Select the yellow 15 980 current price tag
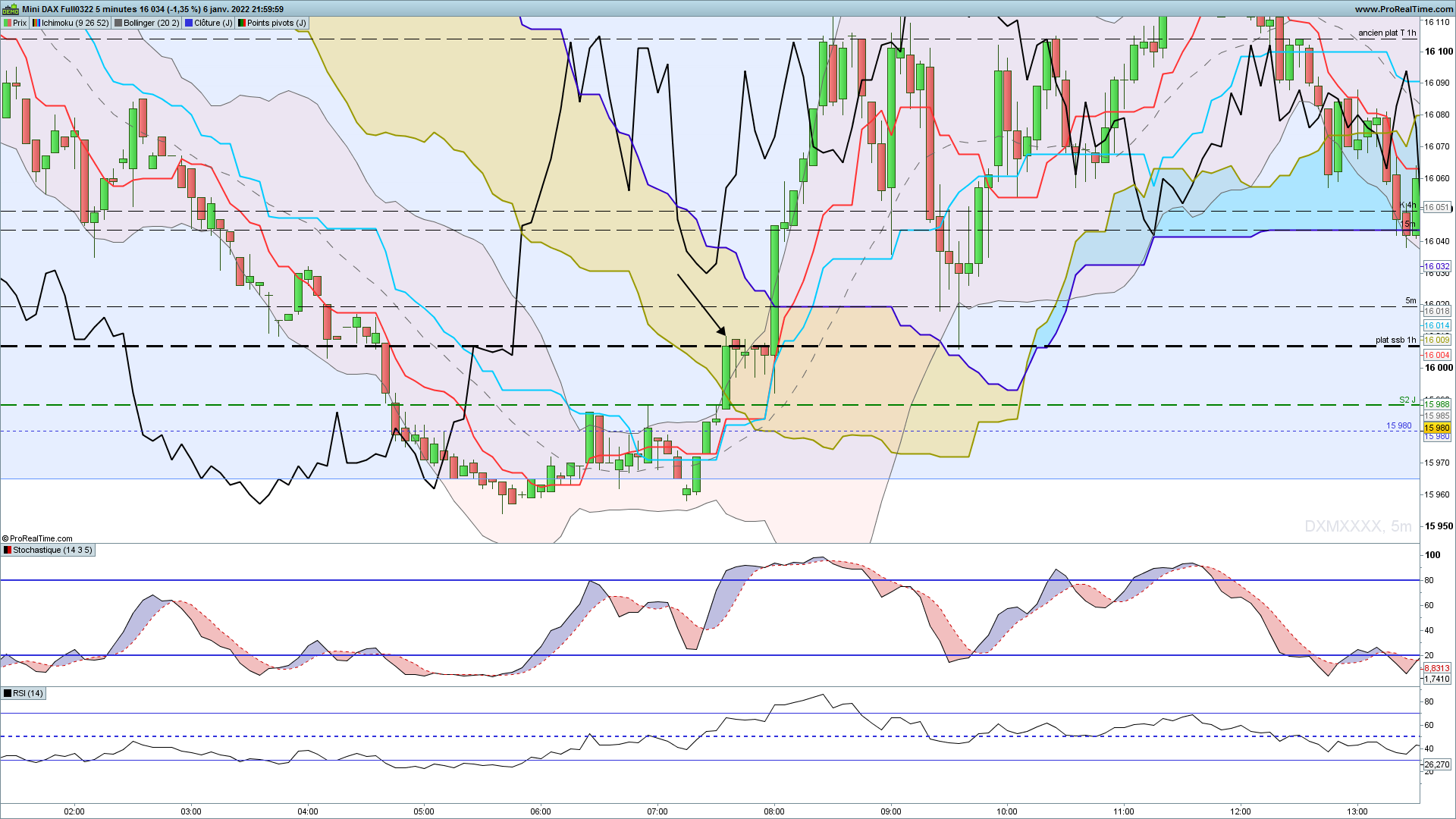Viewport: 1456px width, 819px height. click(x=1437, y=428)
